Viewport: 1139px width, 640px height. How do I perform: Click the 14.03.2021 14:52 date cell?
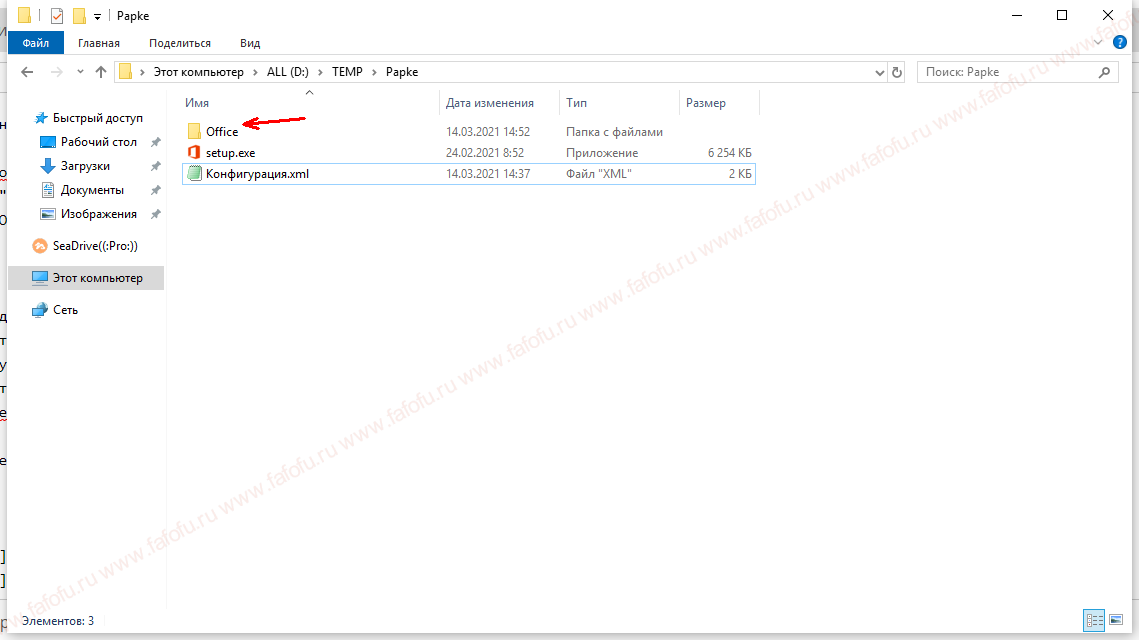click(x=487, y=131)
